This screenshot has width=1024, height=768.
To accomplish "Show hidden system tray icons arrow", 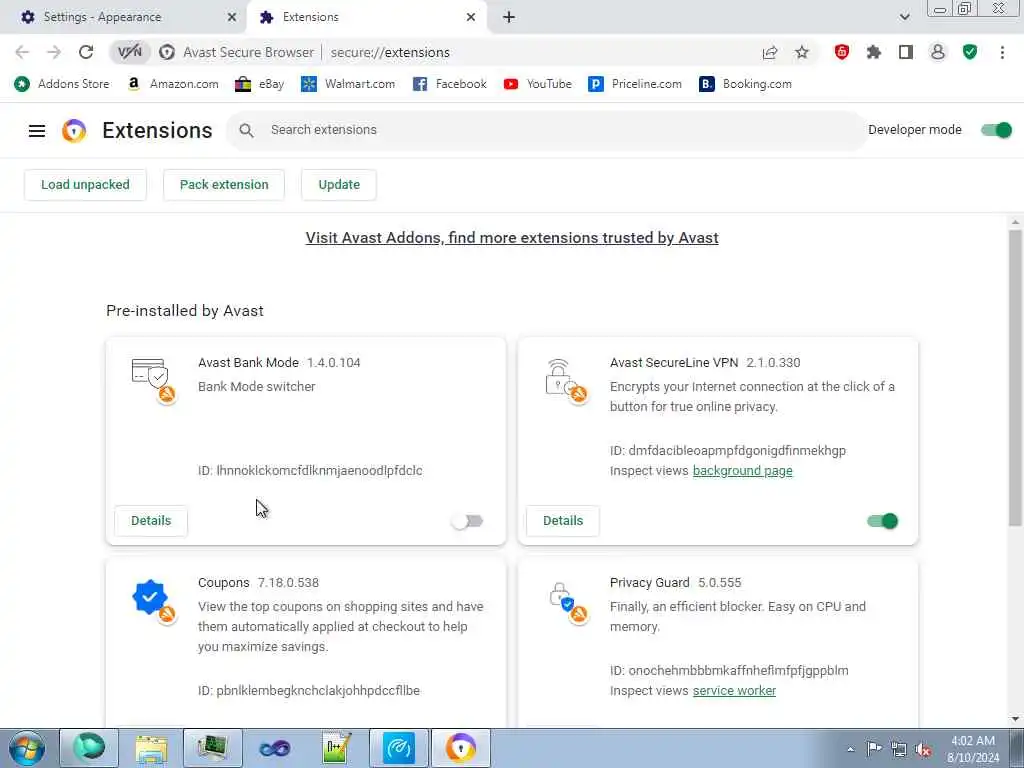I will [x=850, y=749].
